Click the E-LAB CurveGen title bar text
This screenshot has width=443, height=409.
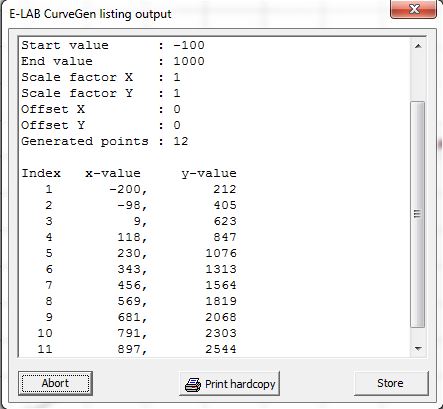coord(90,14)
